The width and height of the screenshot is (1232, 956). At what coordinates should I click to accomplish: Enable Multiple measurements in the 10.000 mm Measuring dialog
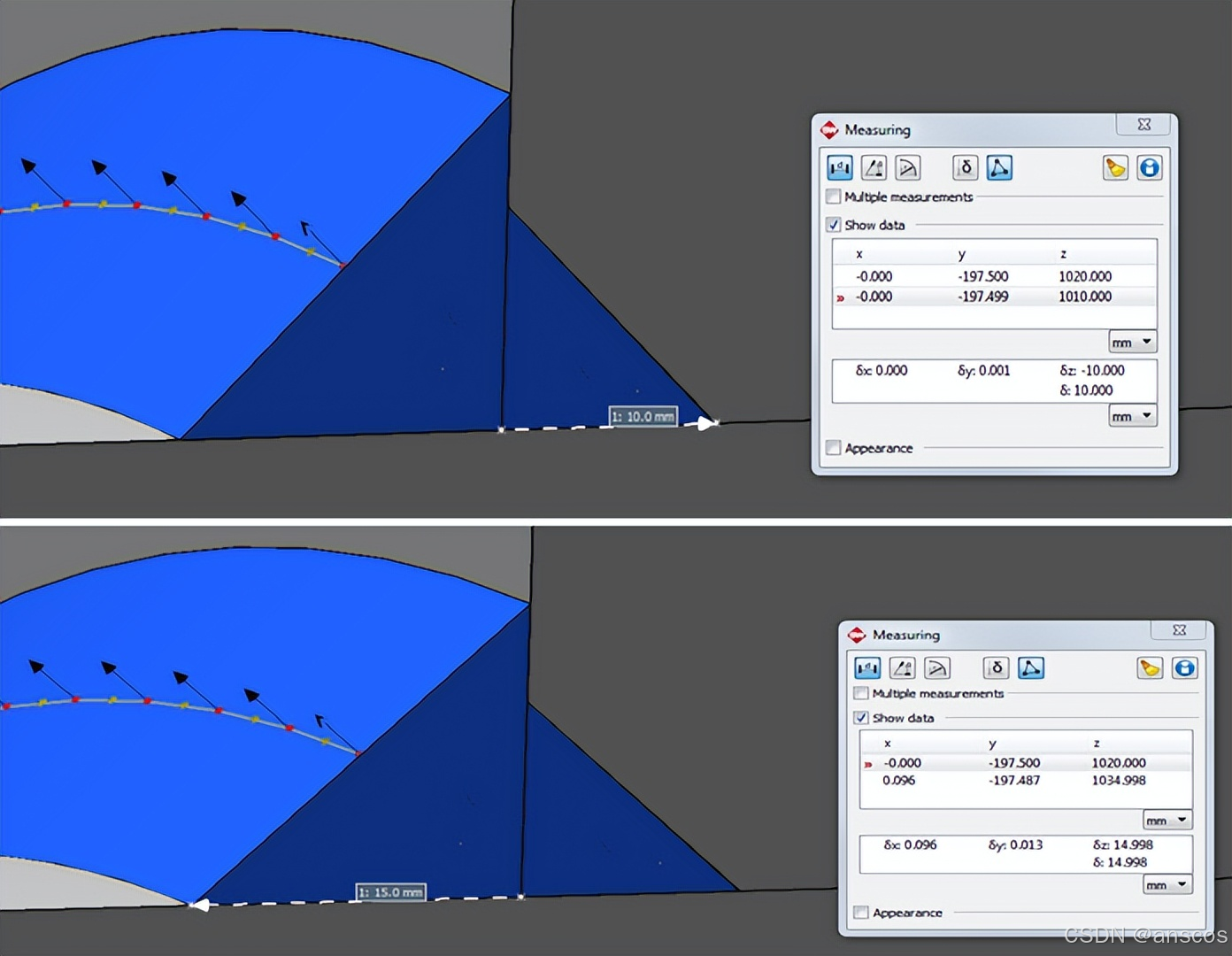click(x=833, y=197)
